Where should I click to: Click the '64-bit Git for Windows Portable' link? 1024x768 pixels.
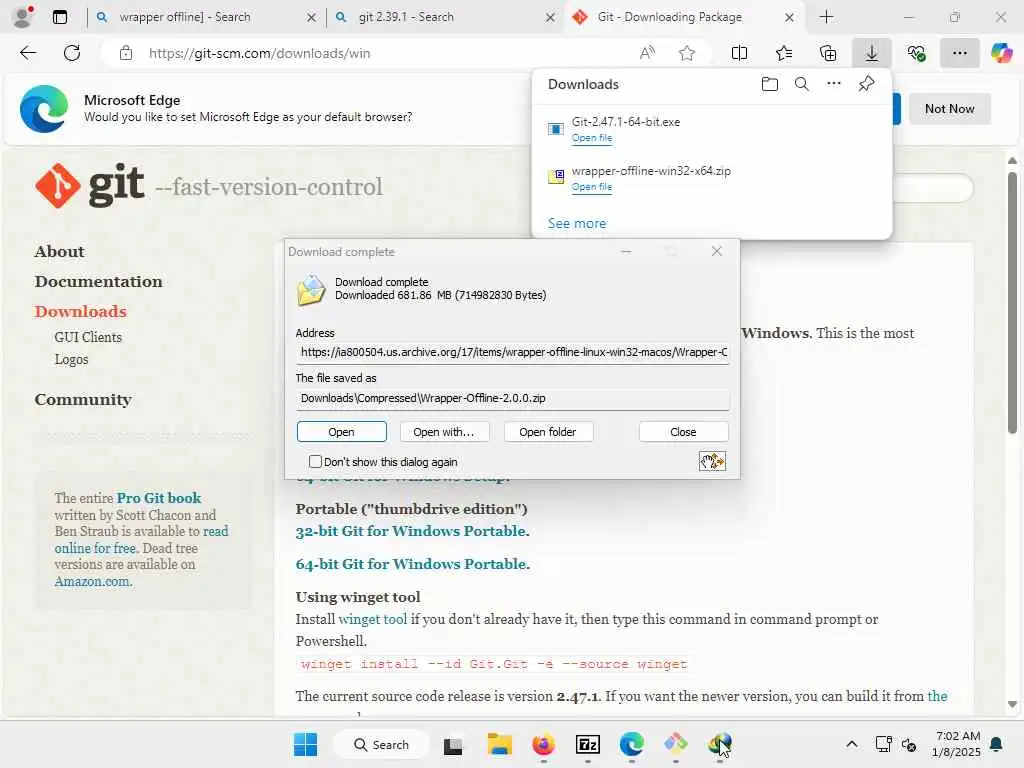click(x=413, y=564)
